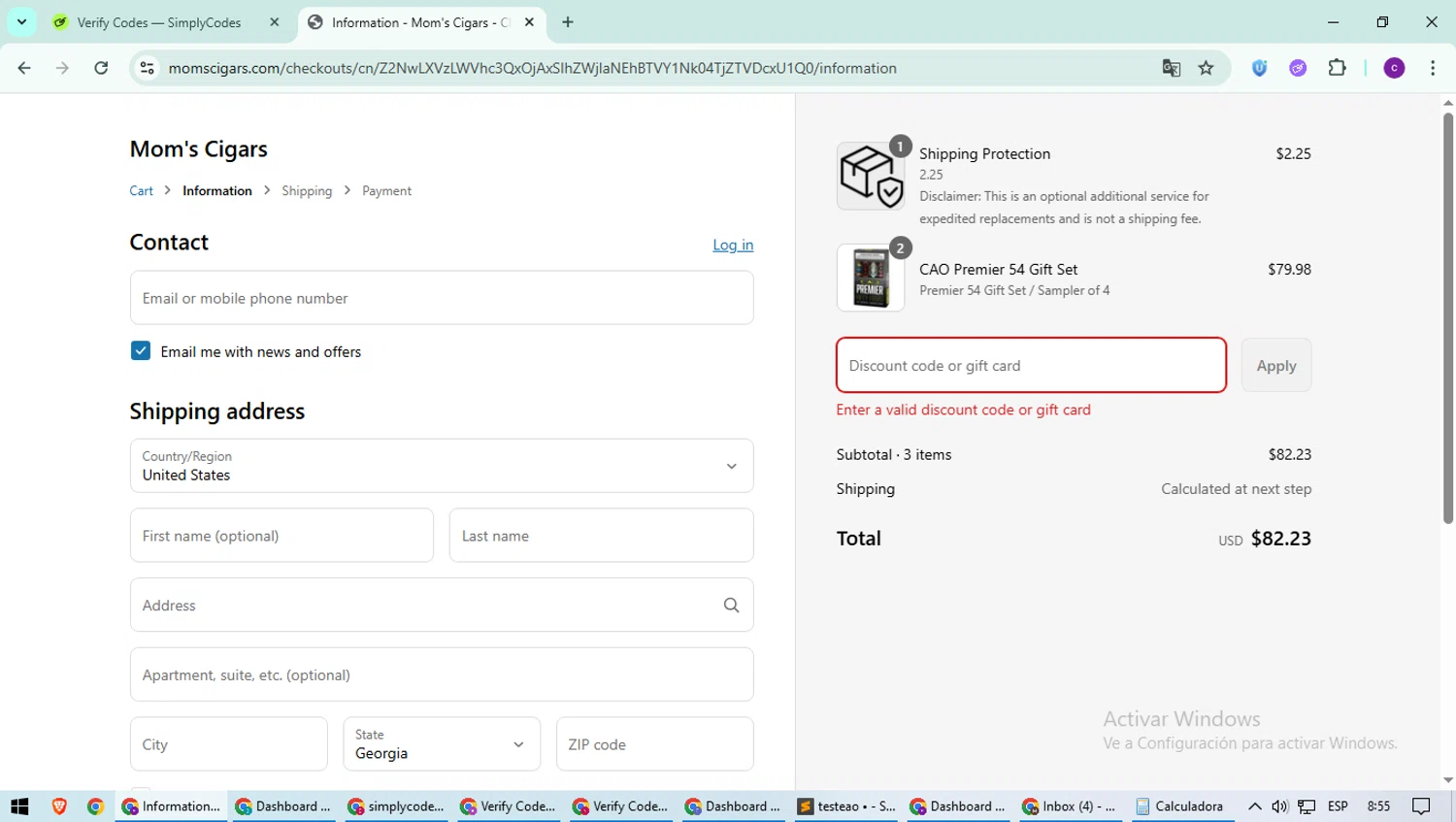Viewport: 1456px width, 822px height.
Task: Open the State dropdown showing Georgia
Action: (x=442, y=744)
